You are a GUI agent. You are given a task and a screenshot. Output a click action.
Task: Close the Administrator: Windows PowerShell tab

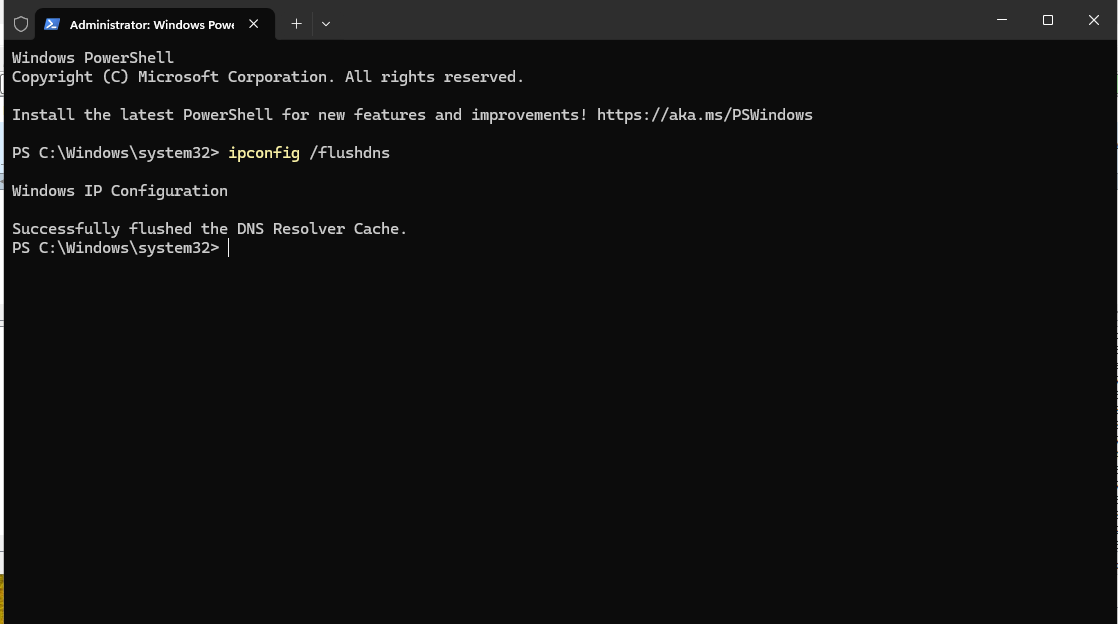(x=253, y=23)
